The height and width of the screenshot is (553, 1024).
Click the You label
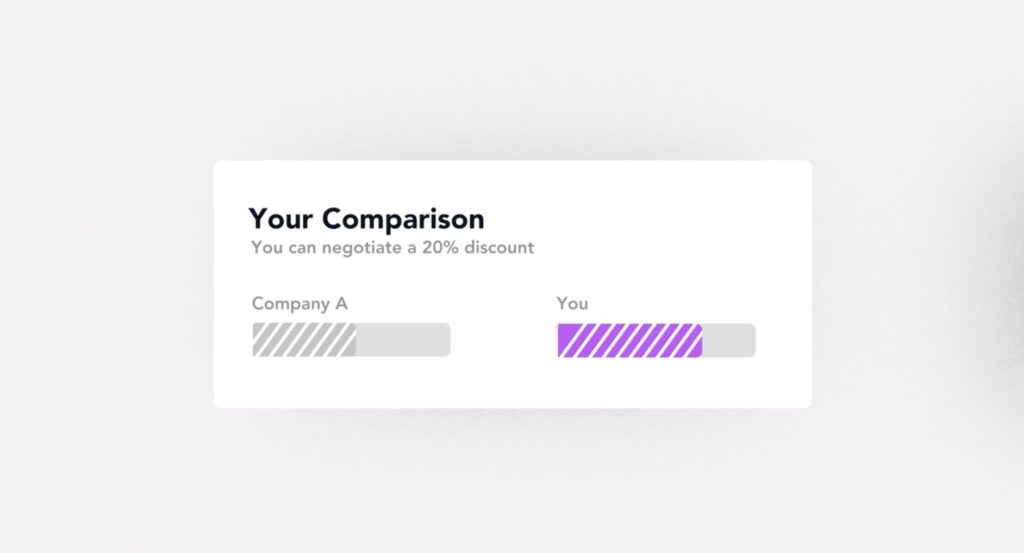point(572,304)
